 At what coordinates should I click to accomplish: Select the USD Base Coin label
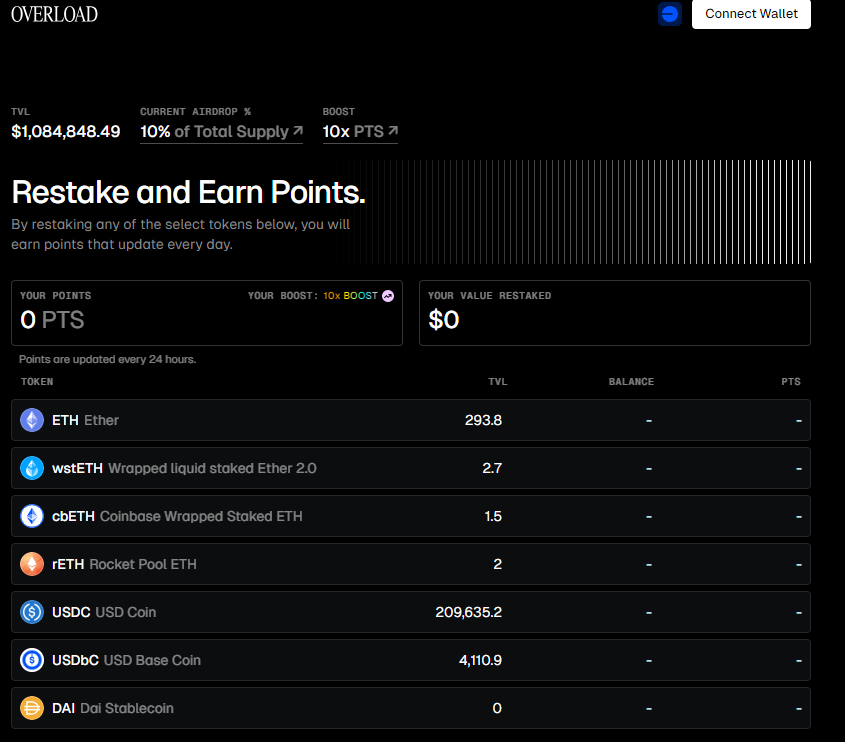[152, 660]
